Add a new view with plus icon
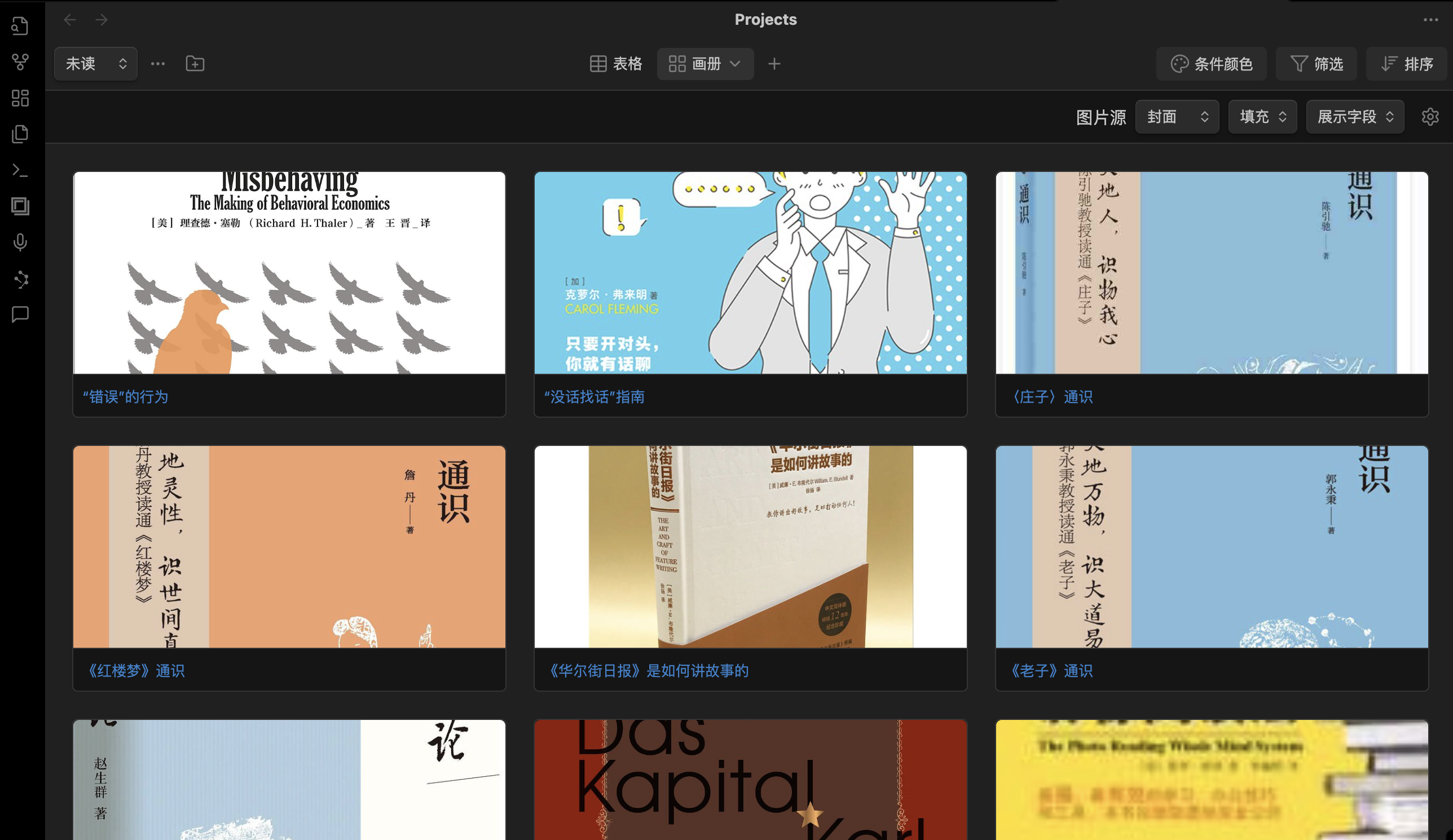Image resolution: width=1453 pixels, height=840 pixels. point(774,64)
